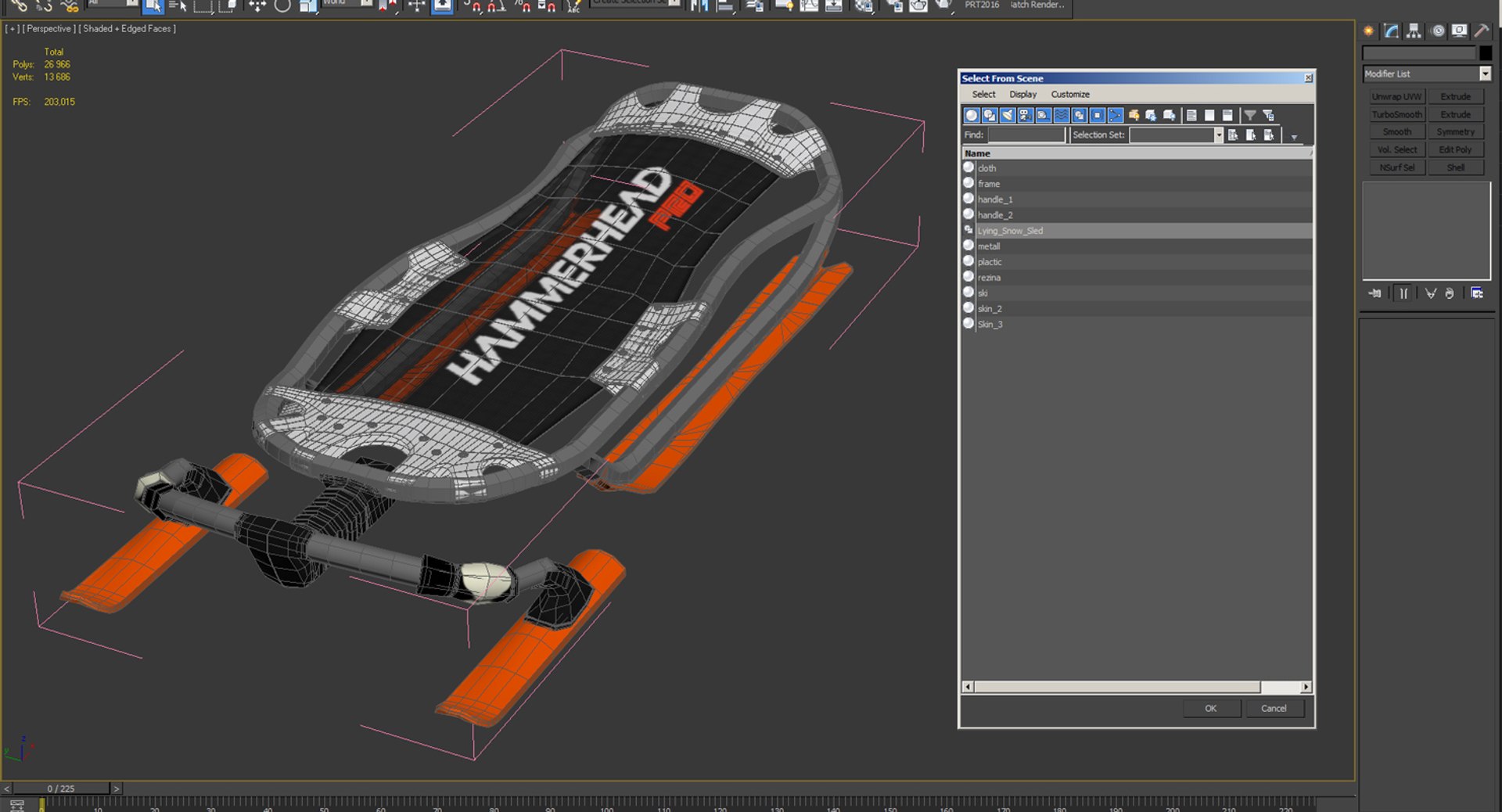Toggle Show End Result icon under modifier stack

click(1403, 293)
